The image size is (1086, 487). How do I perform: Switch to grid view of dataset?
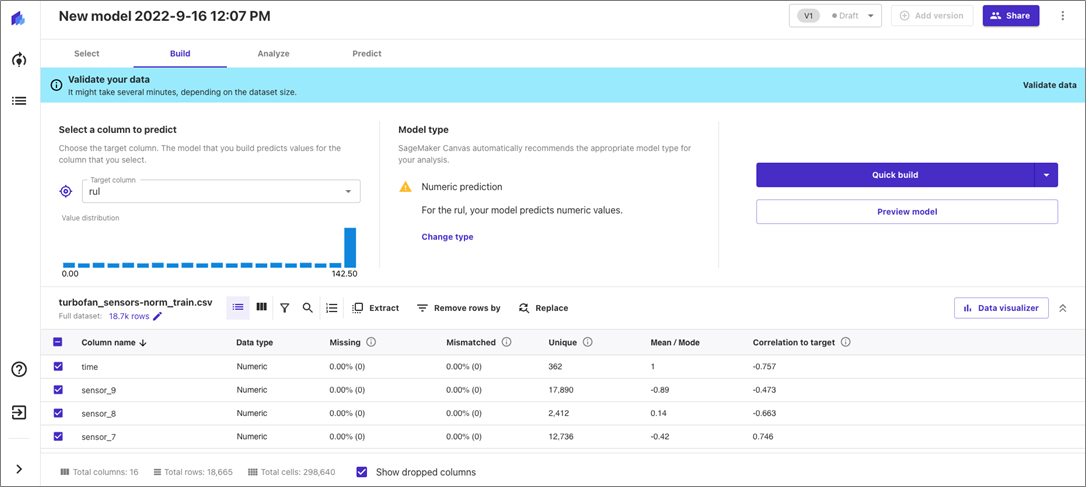pos(262,308)
